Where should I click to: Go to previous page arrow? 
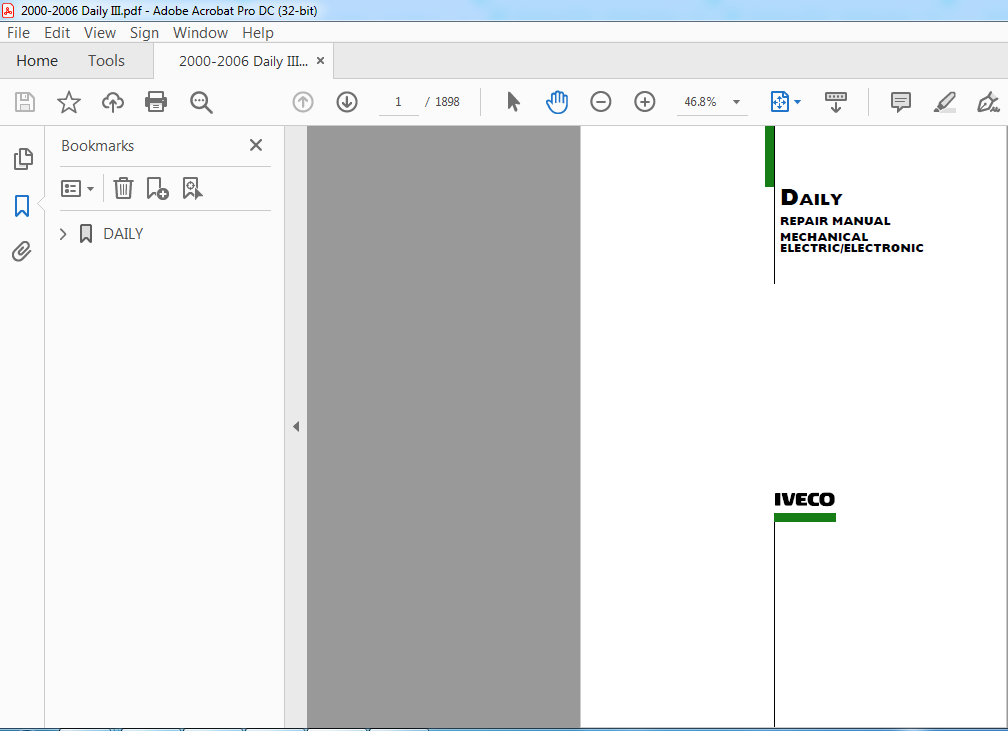tap(303, 102)
